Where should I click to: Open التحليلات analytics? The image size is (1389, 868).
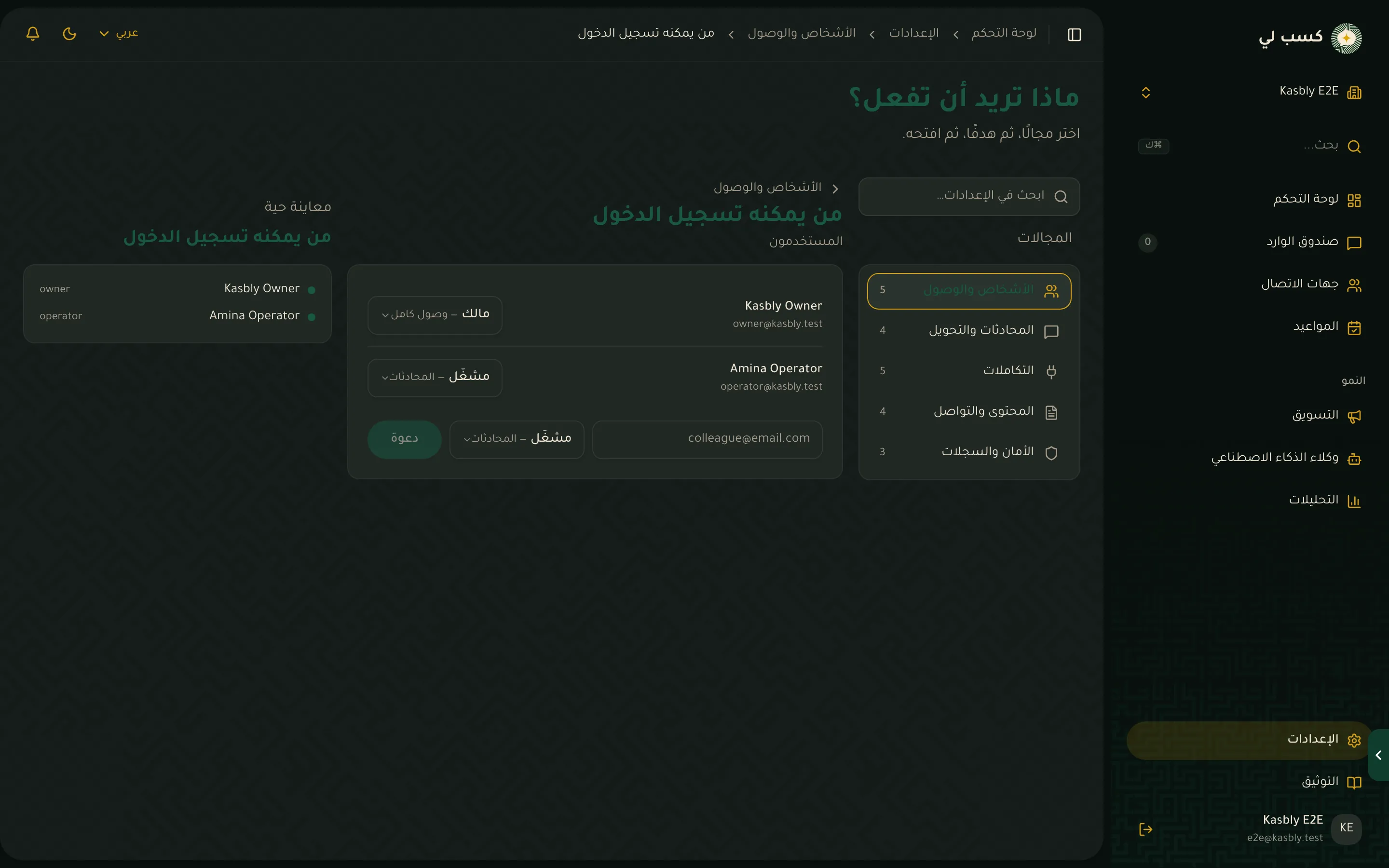[x=1251, y=501]
